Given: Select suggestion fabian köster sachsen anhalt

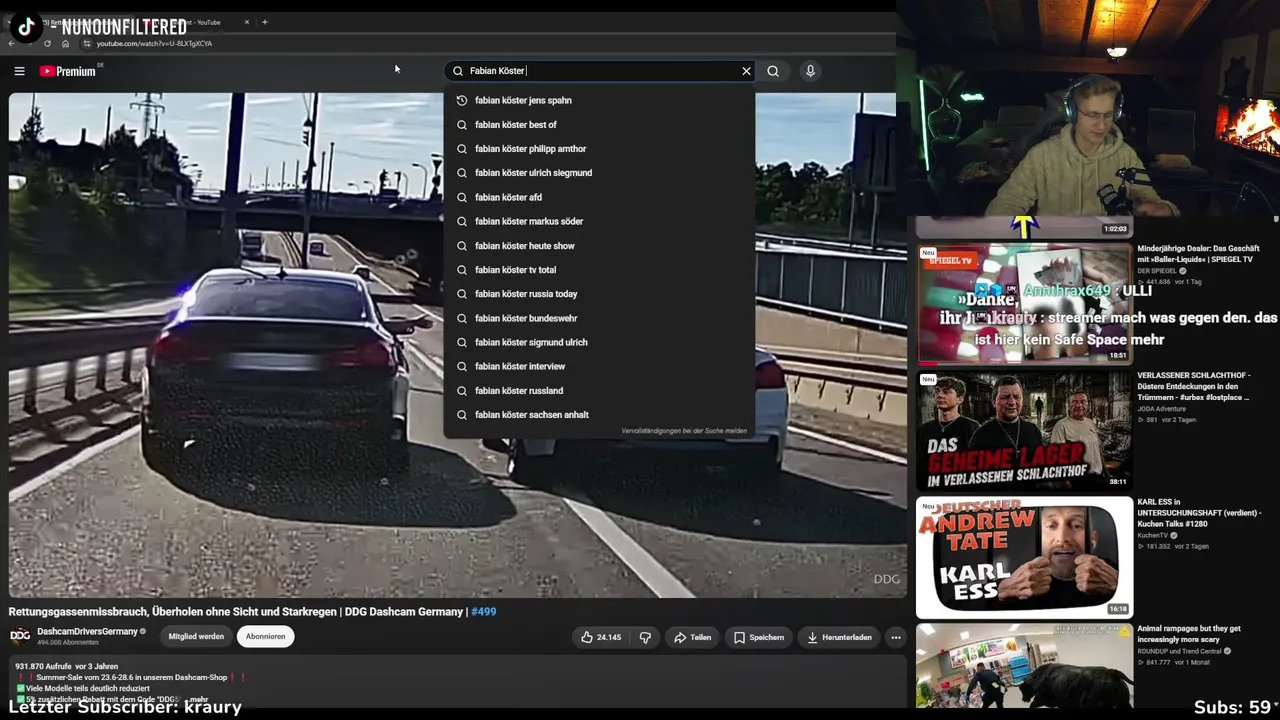Looking at the screenshot, I should pyautogui.click(x=600, y=415).
